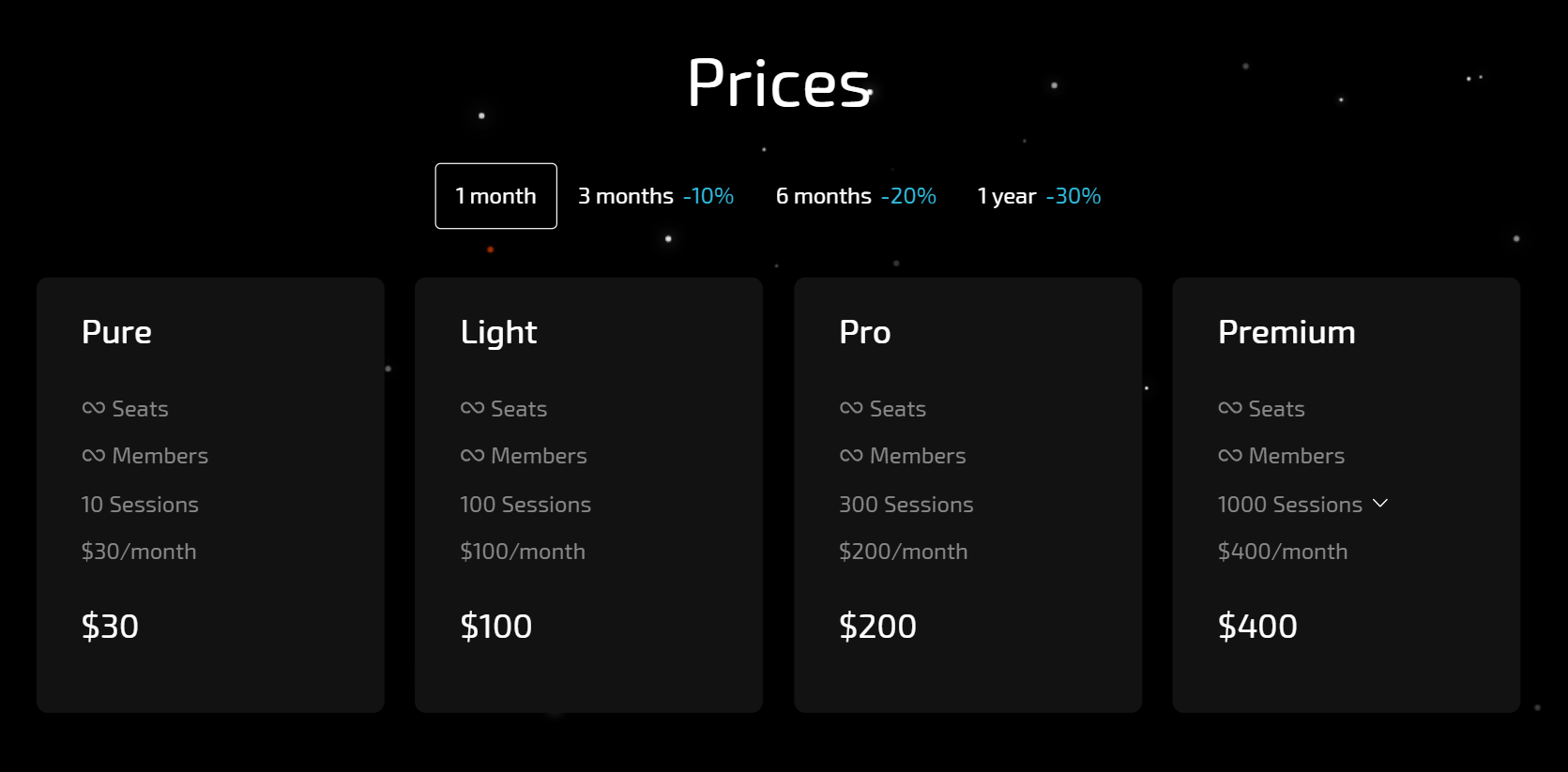Expand the 1000 Sessions dropdown chevron
The width and height of the screenshot is (1568, 772).
click(x=1380, y=504)
